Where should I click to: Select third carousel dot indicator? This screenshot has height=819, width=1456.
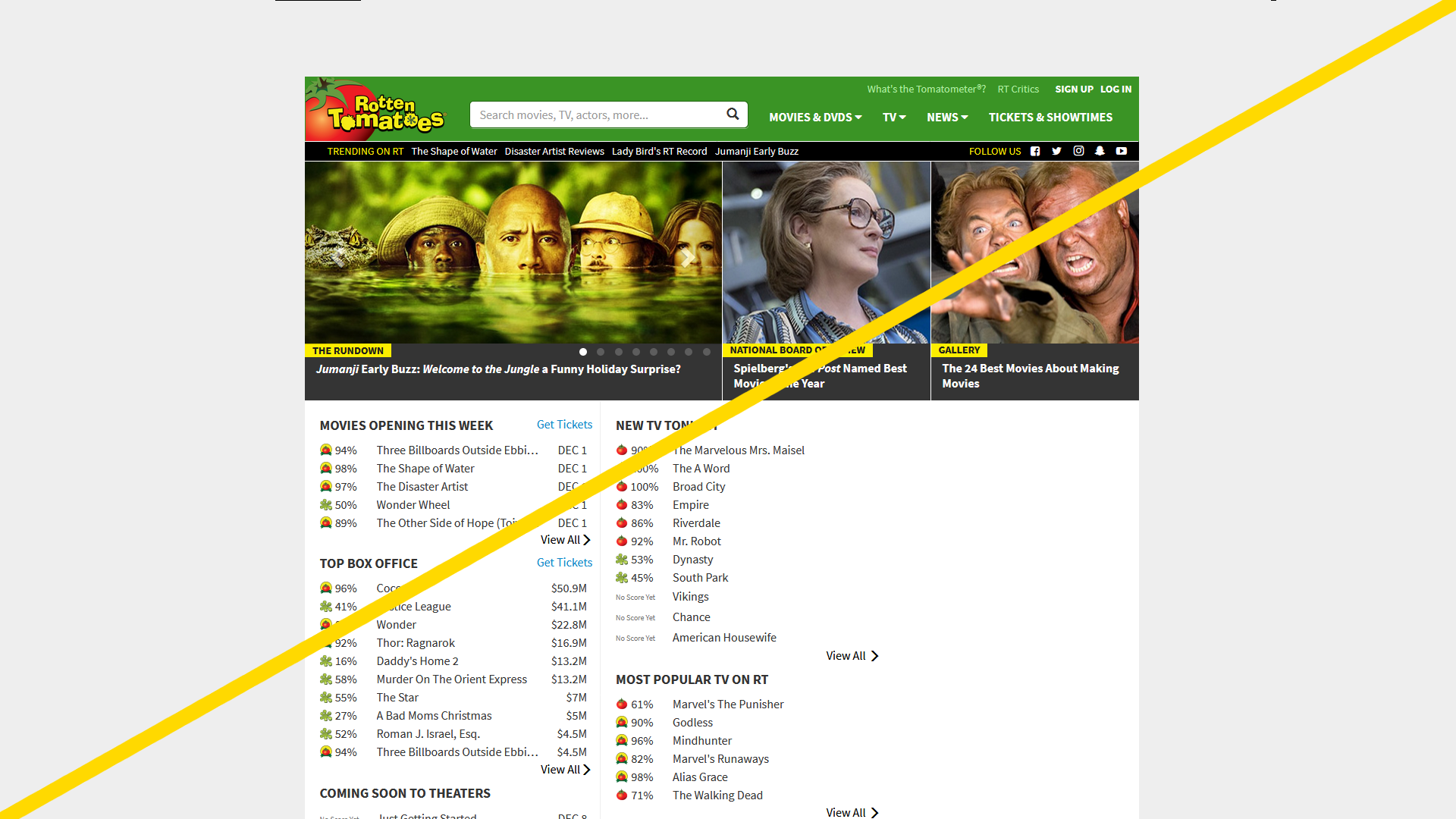coord(619,352)
